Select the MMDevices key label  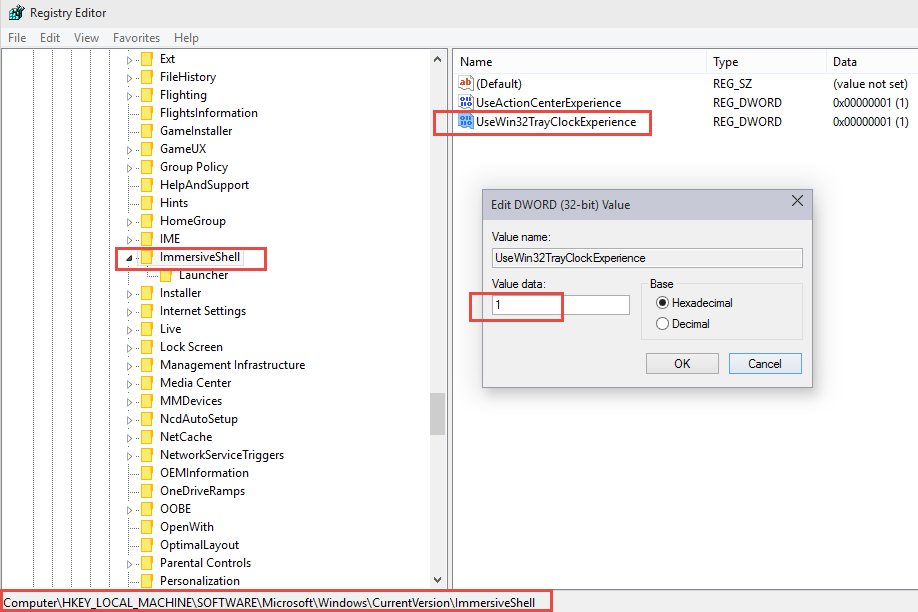click(x=191, y=401)
